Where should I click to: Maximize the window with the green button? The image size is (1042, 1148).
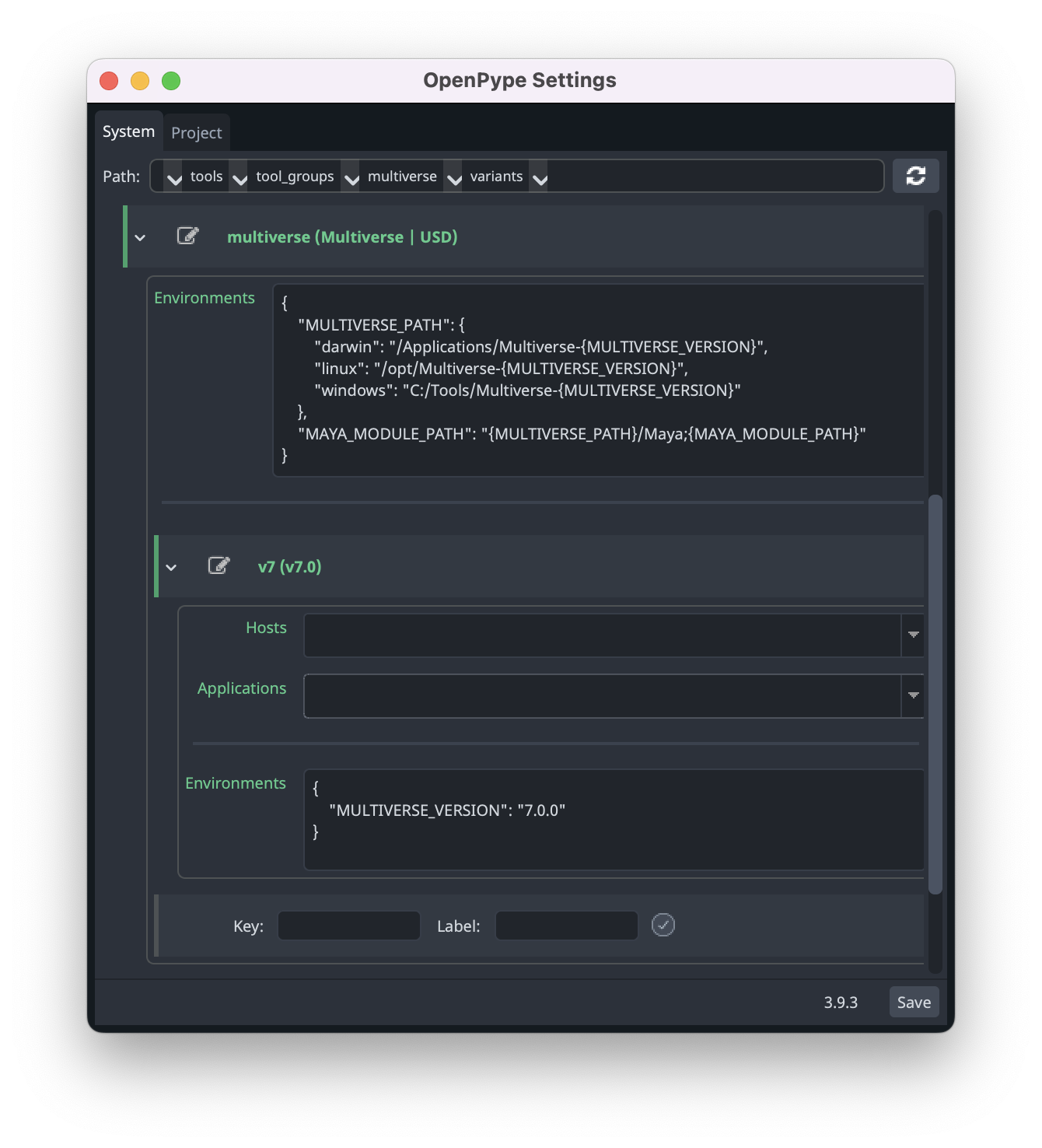pyautogui.click(x=171, y=81)
